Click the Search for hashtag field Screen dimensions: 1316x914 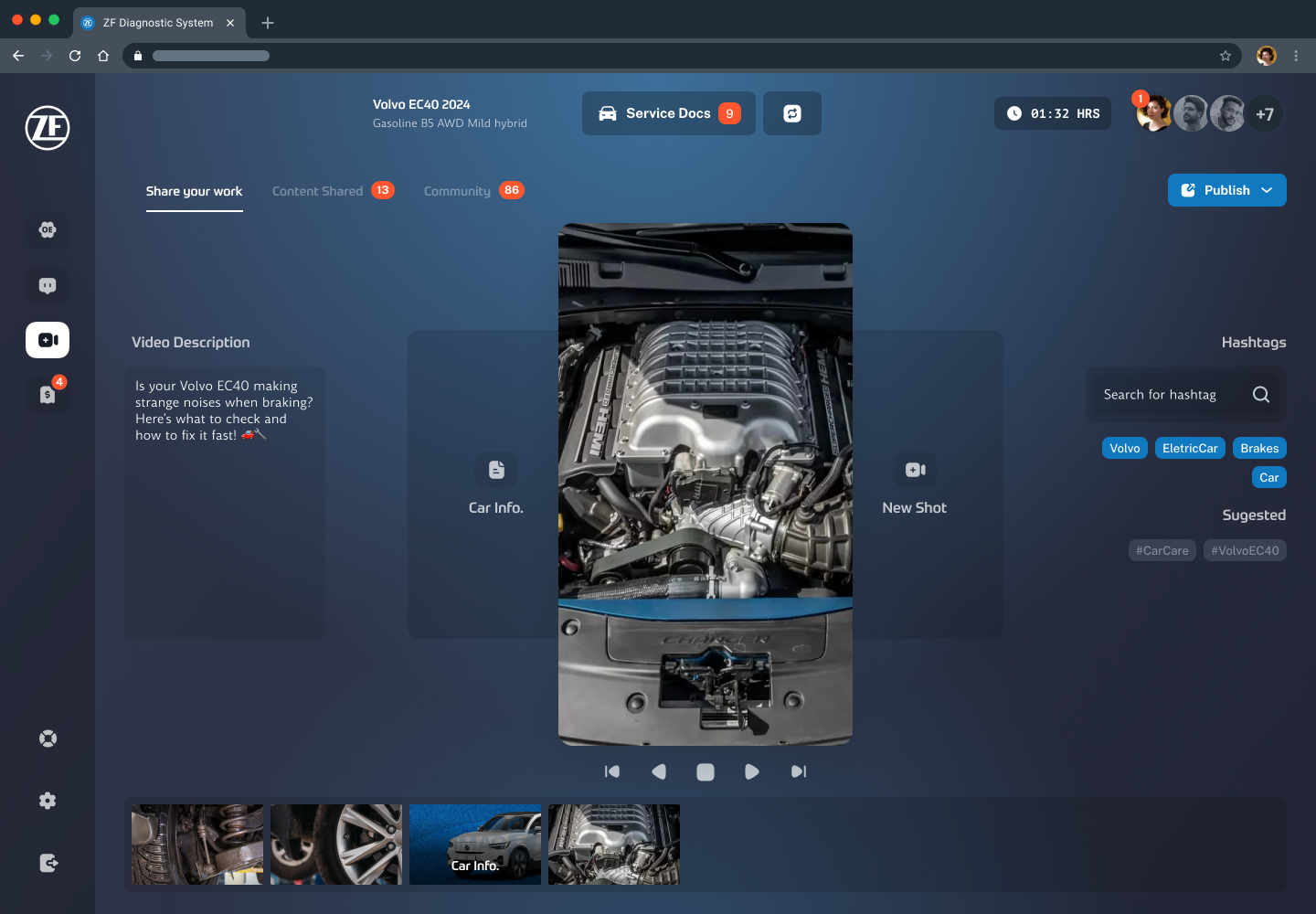(x=1186, y=395)
